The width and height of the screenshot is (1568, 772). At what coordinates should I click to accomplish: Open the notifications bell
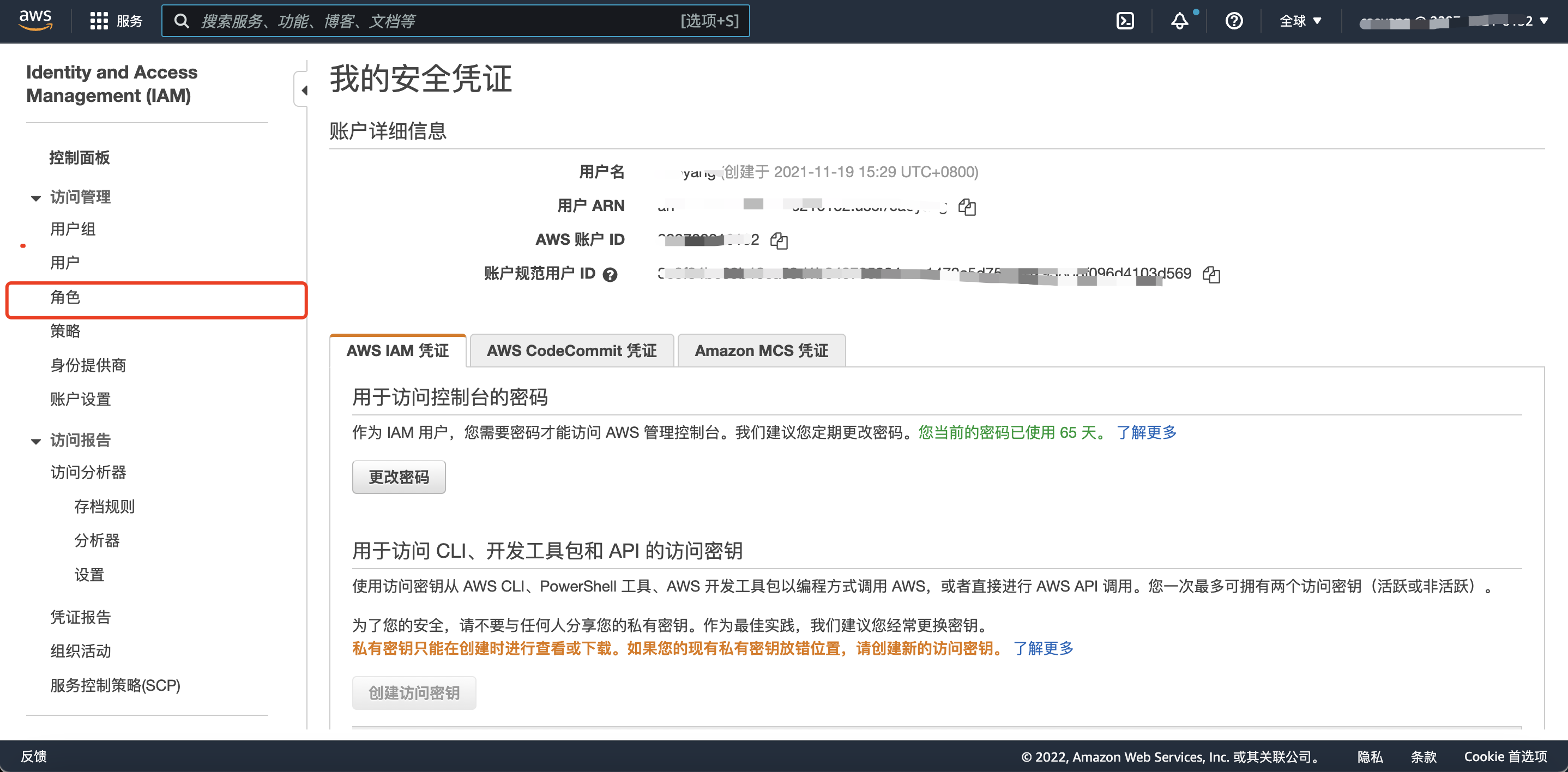click(1179, 21)
